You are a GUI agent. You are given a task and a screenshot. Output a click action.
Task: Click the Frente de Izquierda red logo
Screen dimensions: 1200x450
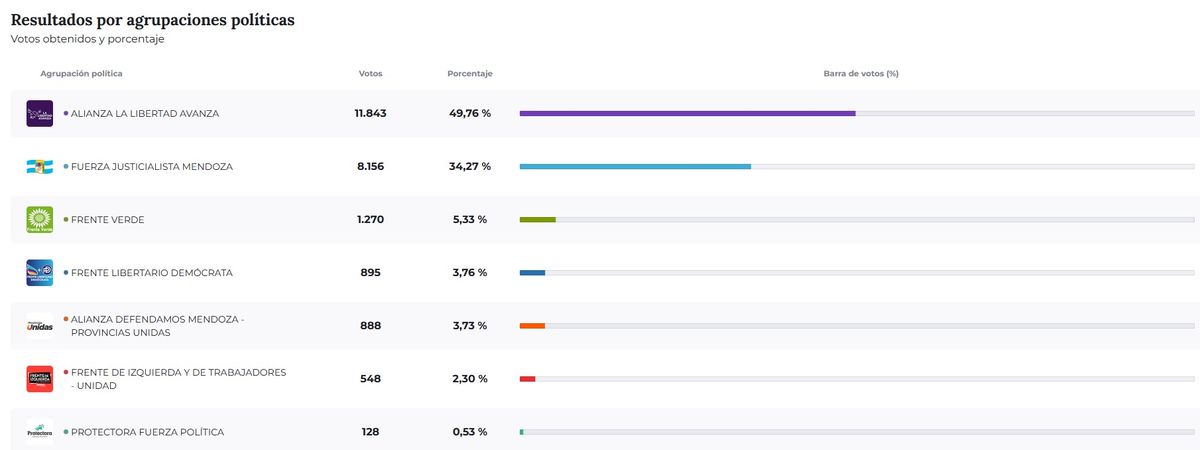point(39,379)
